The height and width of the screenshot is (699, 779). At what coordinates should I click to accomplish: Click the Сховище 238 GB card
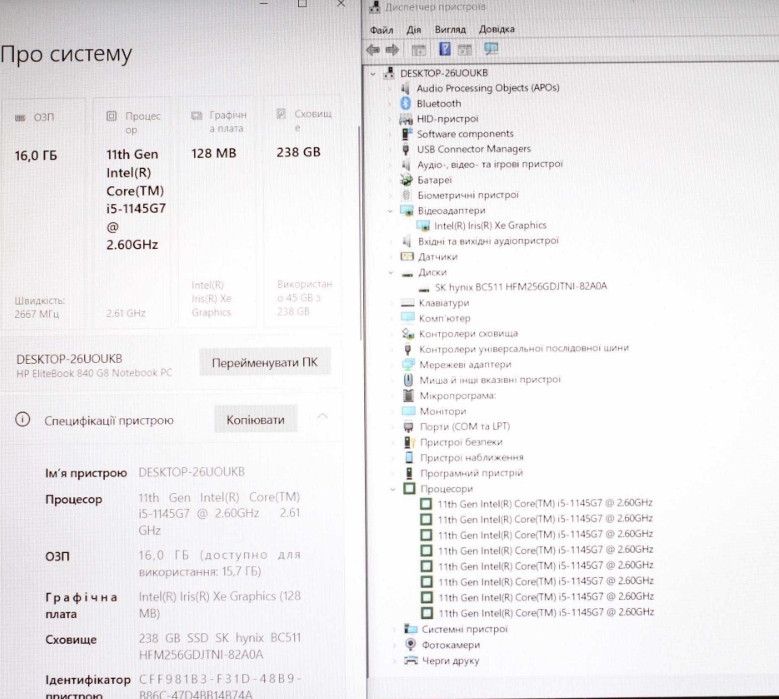pyautogui.click(x=303, y=212)
